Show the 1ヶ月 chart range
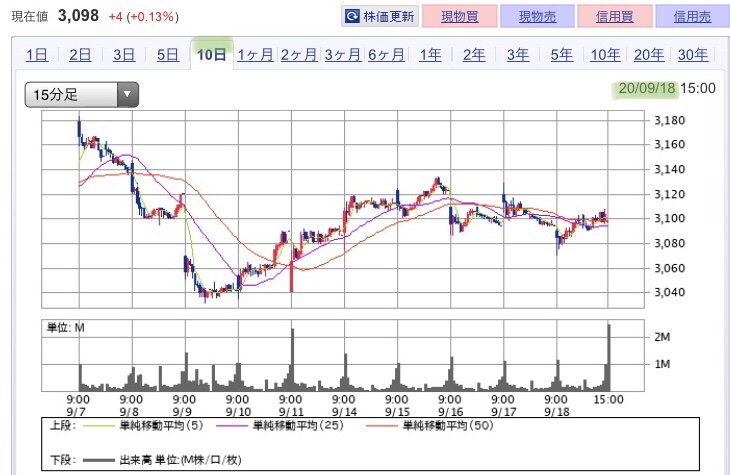 (255, 54)
